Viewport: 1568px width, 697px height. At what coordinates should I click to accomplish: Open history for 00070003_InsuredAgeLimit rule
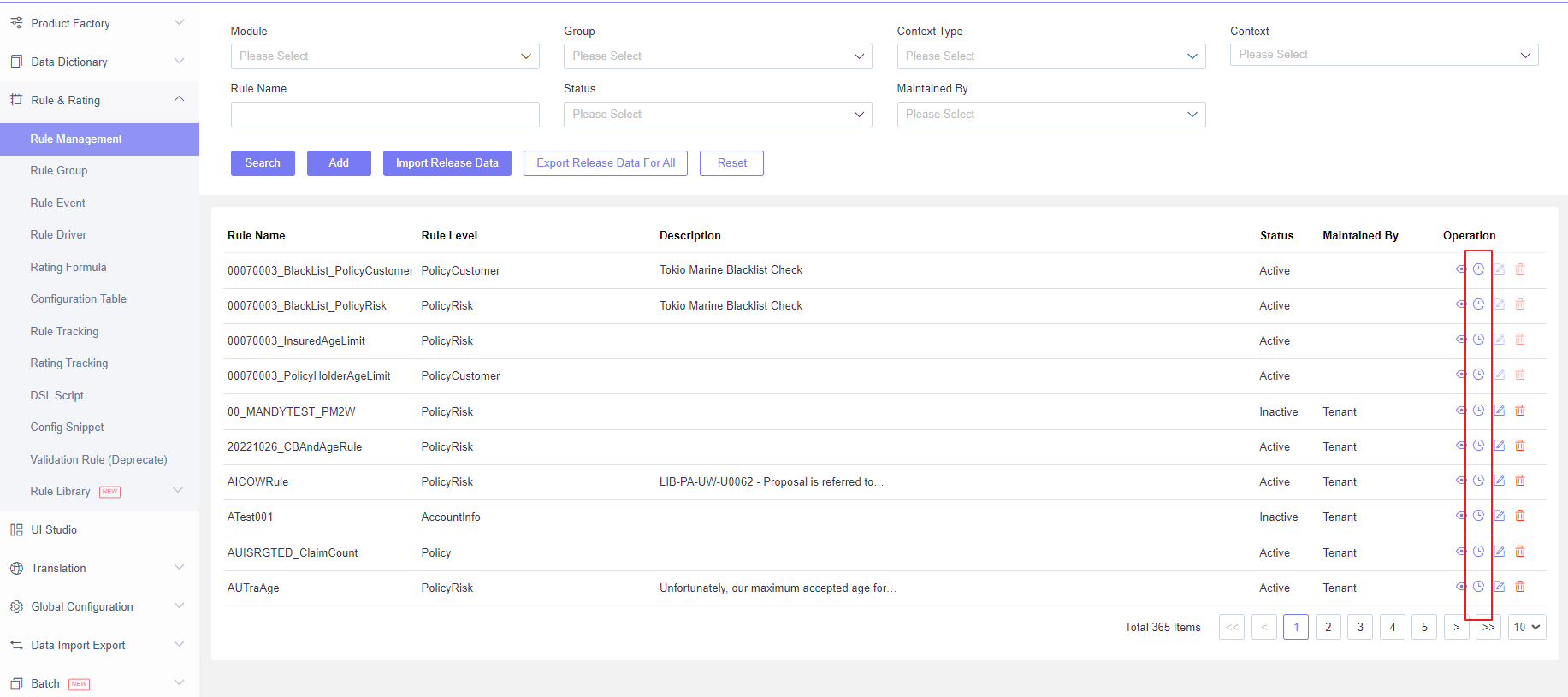1478,340
